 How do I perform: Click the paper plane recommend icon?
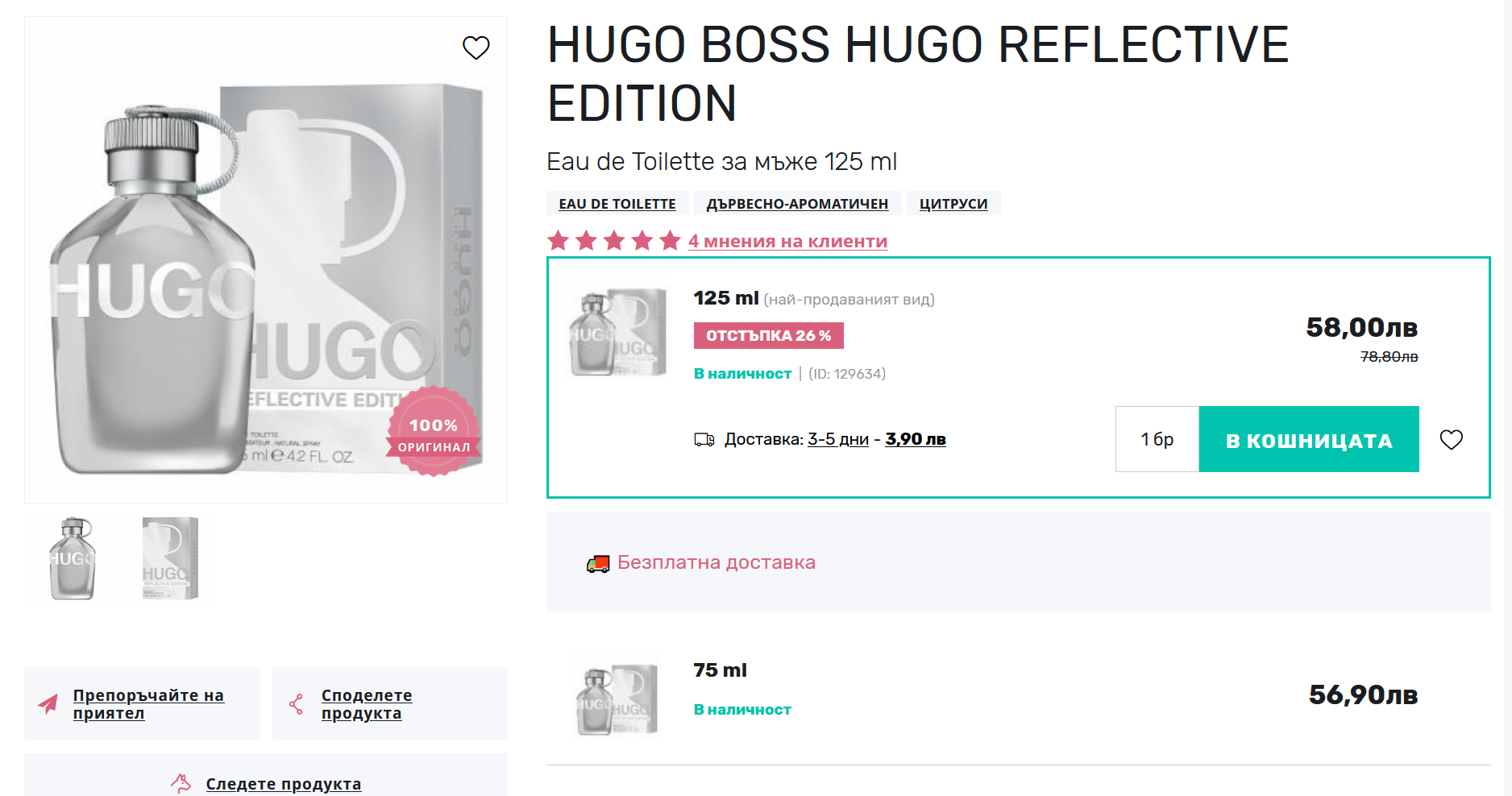48,703
